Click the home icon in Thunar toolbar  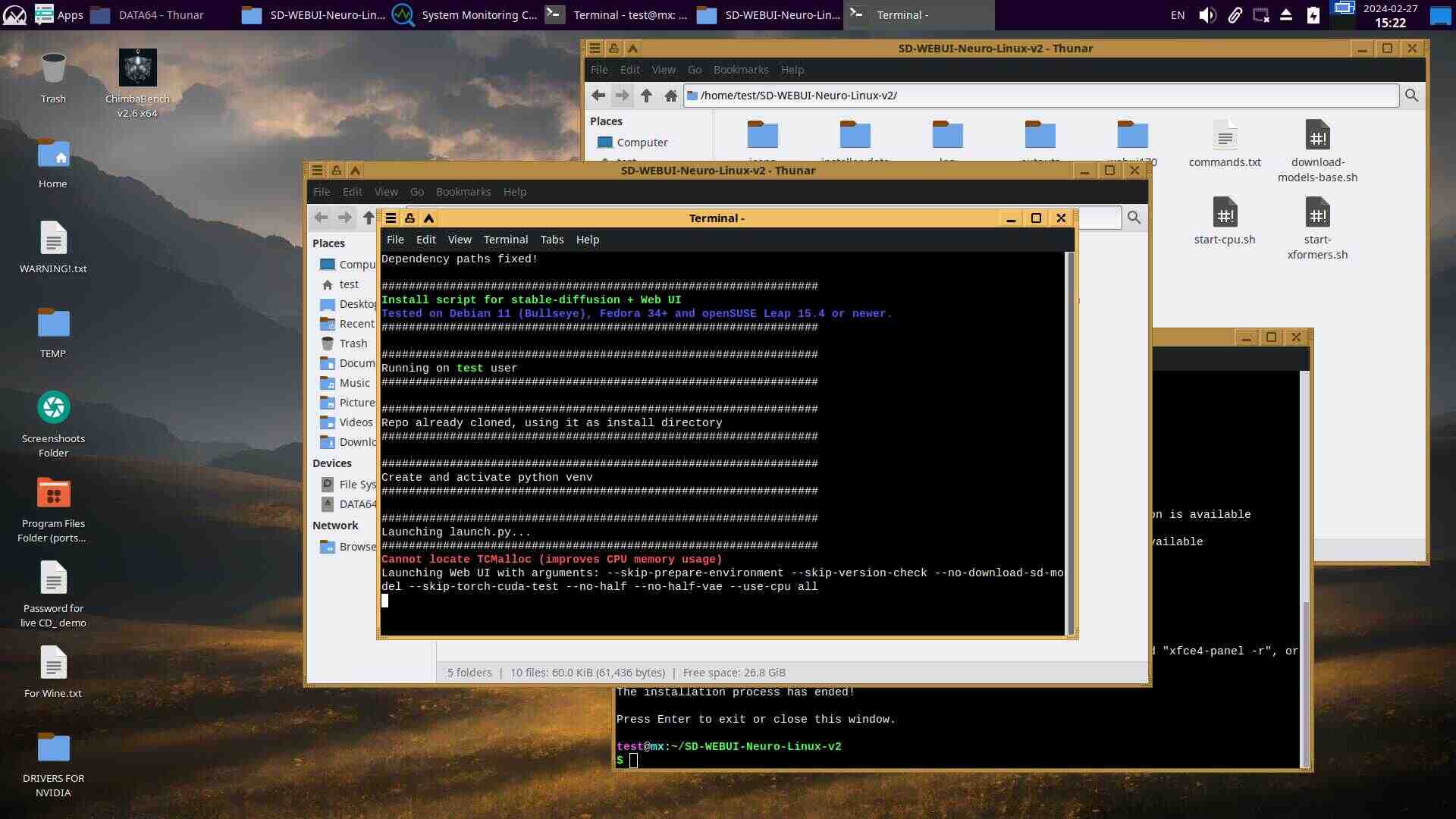(670, 96)
